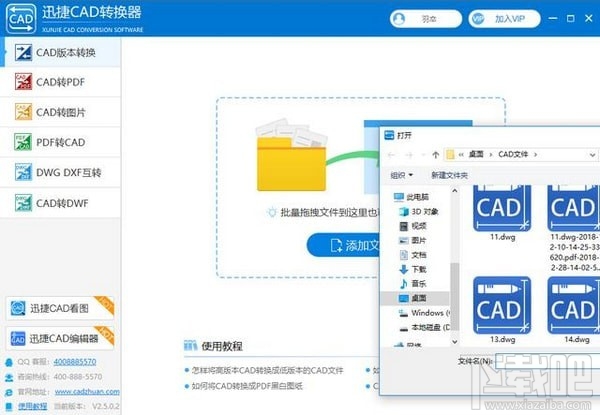The width and height of the screenshot is (600, 415).
Task: Click the folder illustration in the drop area
Action: click(291, 156)
